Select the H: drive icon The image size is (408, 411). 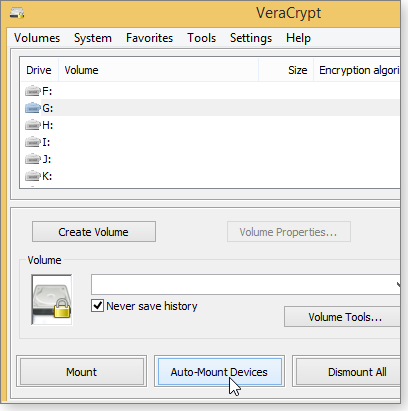pyautogui.click(x=33, y=125)
